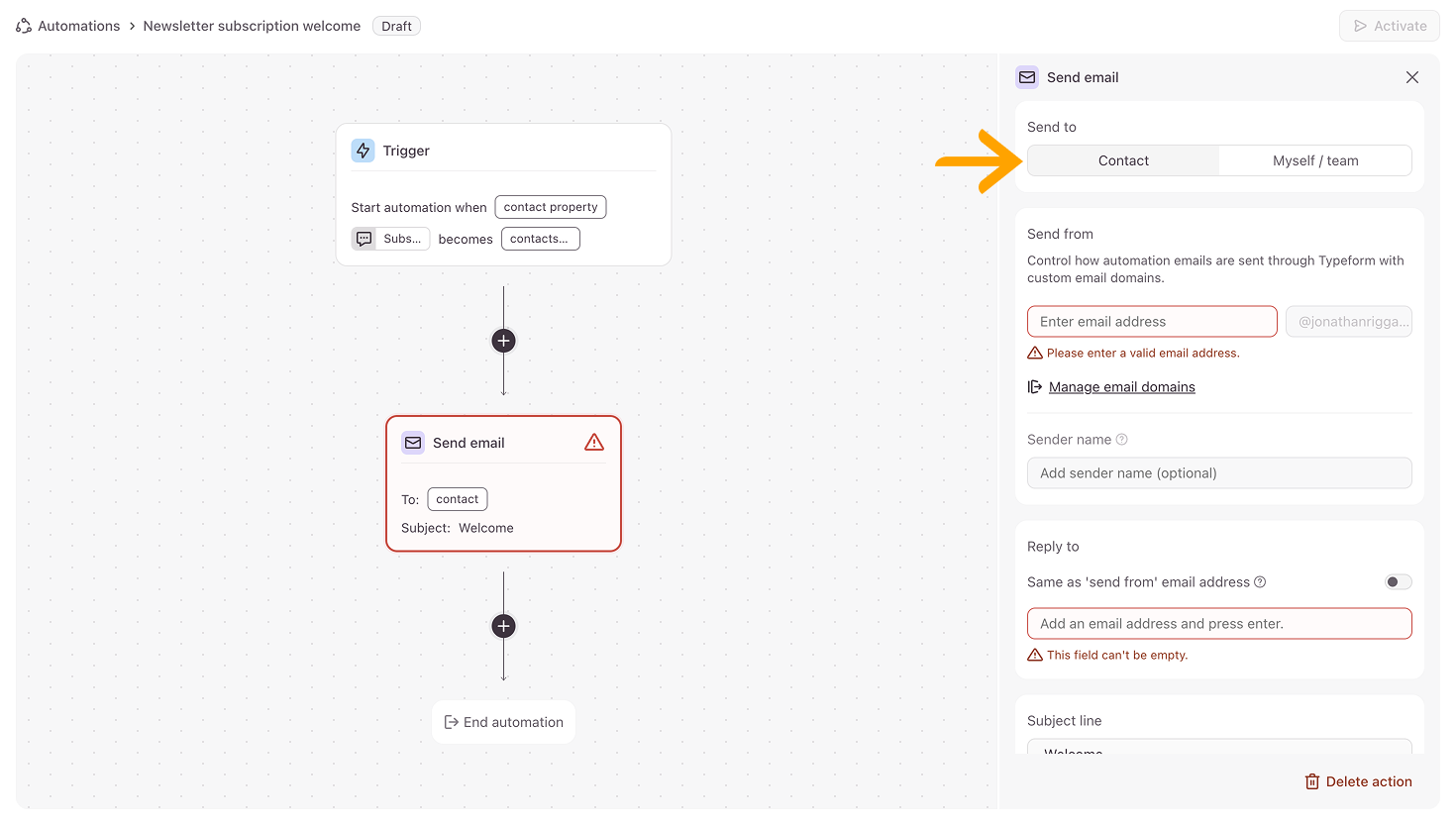The image size is (1456, 825).
Task: Open Manage email domains link
Action: pyautogui.click(x=1121, y=387)
